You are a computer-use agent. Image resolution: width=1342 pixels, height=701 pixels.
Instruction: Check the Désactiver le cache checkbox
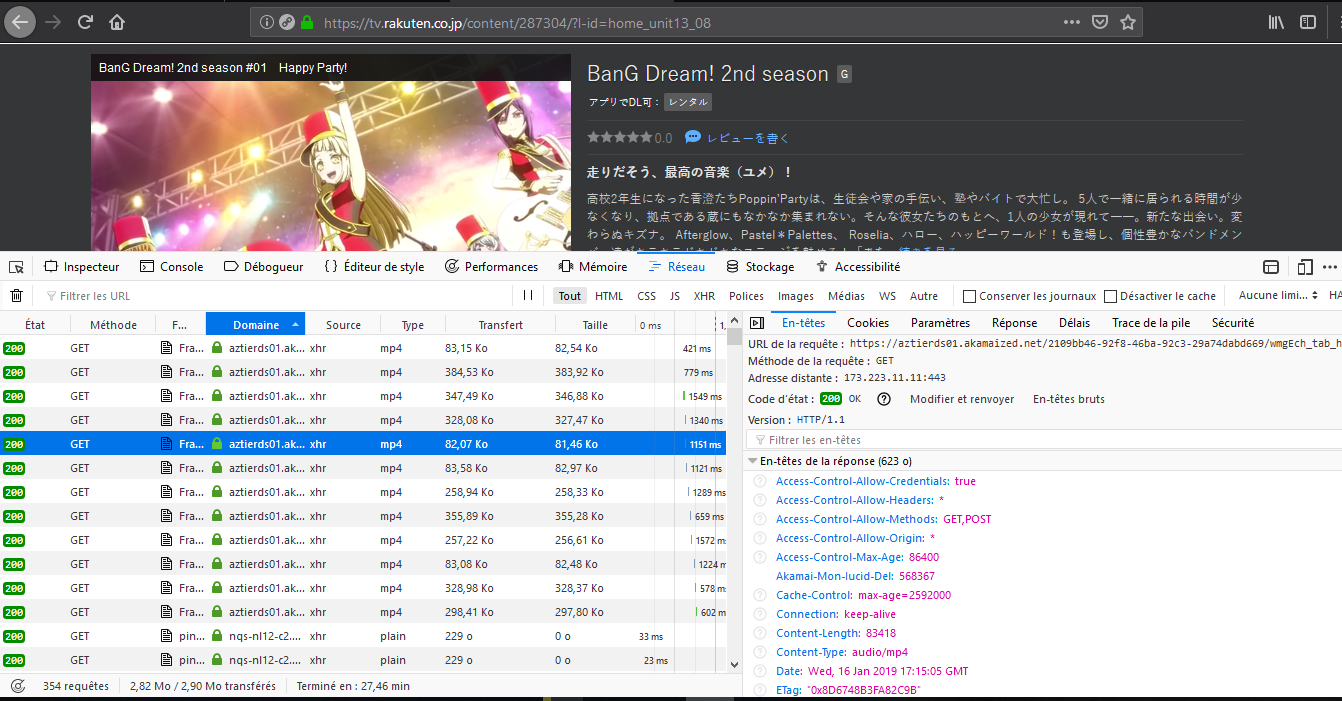pyautogui.click(x=1110, y=296)
